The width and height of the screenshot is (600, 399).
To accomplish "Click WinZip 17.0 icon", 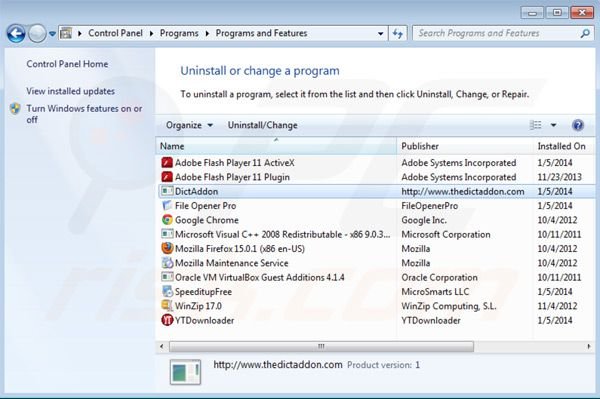I will coord(167,306).
